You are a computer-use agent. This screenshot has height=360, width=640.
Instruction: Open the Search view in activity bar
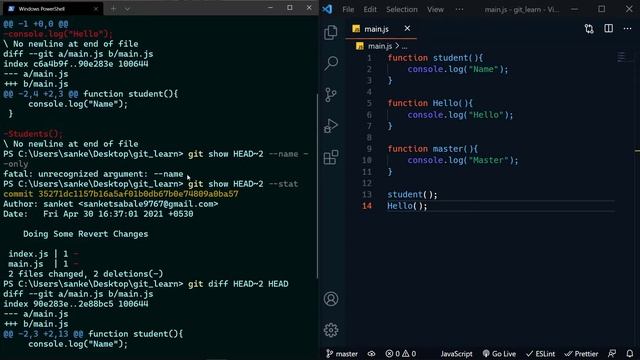pos(331,63)
